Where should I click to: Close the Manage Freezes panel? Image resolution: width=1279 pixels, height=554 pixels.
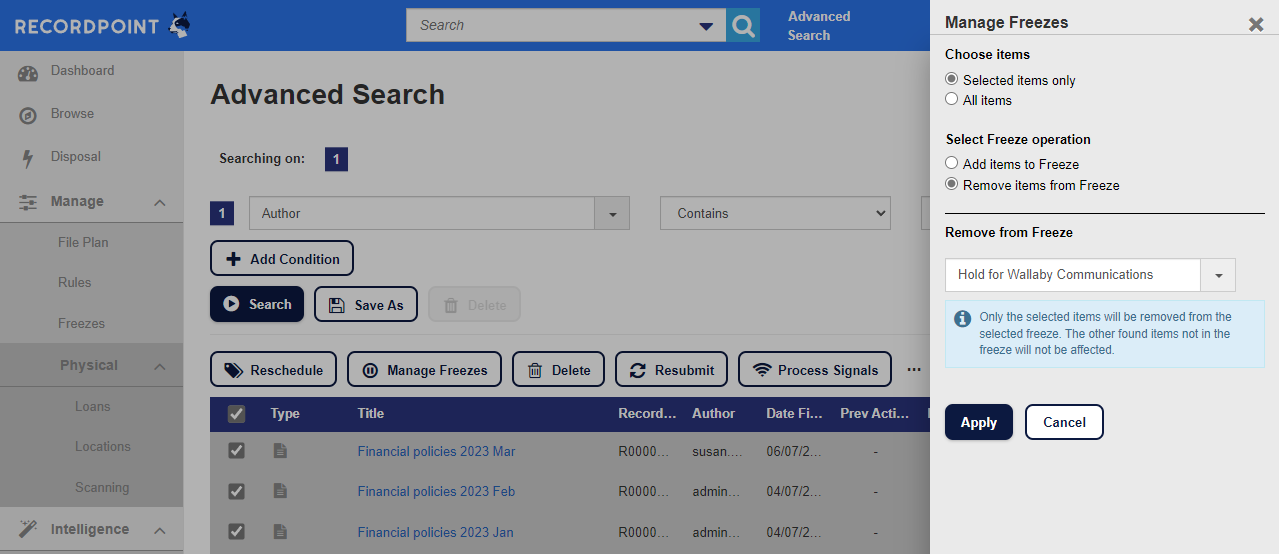coord(1256,24)
